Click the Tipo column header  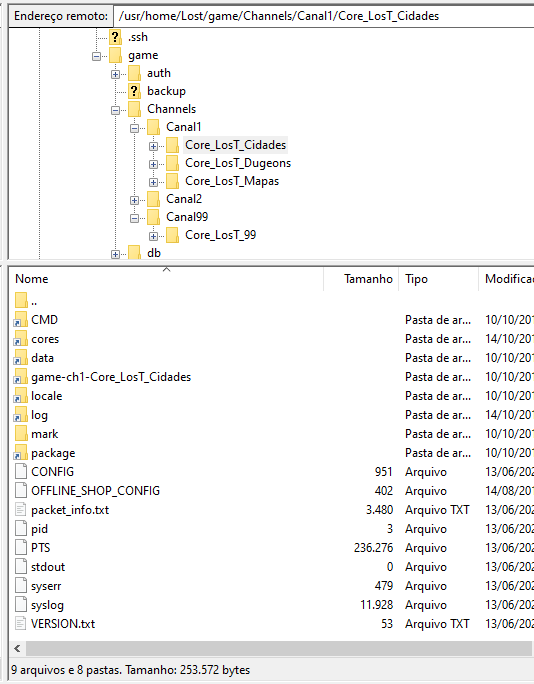438,279
